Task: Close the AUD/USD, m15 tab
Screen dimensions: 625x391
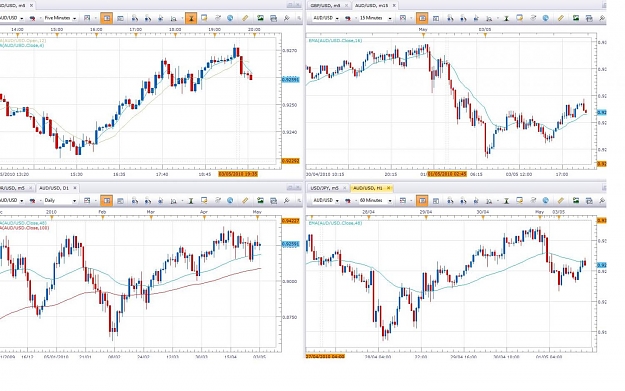Action: (394, 6)
